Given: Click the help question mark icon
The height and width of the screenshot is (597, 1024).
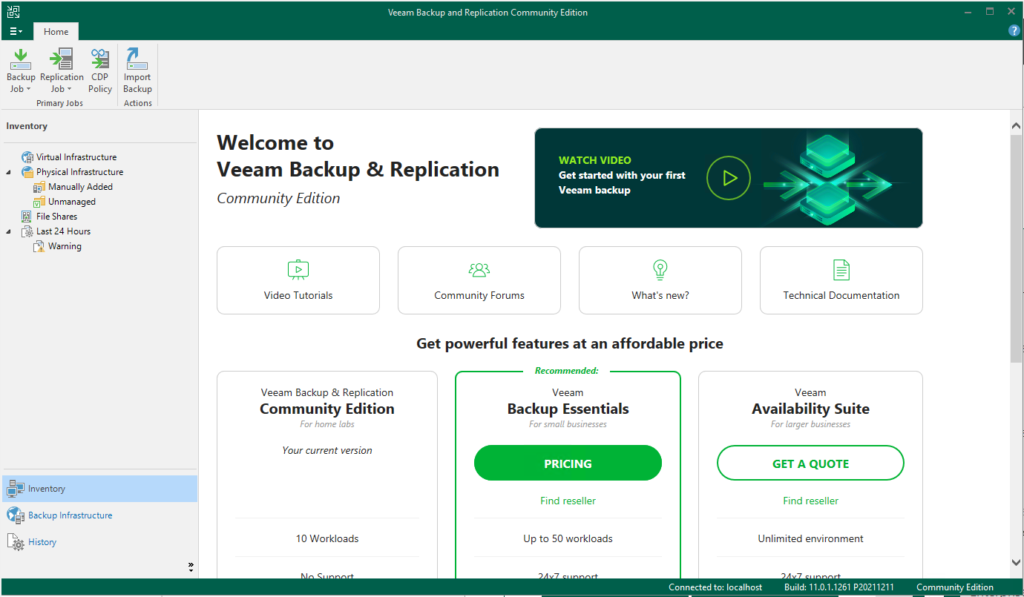Looking at the screenshot, I should pyautogui.click(x=1014, y=31).
